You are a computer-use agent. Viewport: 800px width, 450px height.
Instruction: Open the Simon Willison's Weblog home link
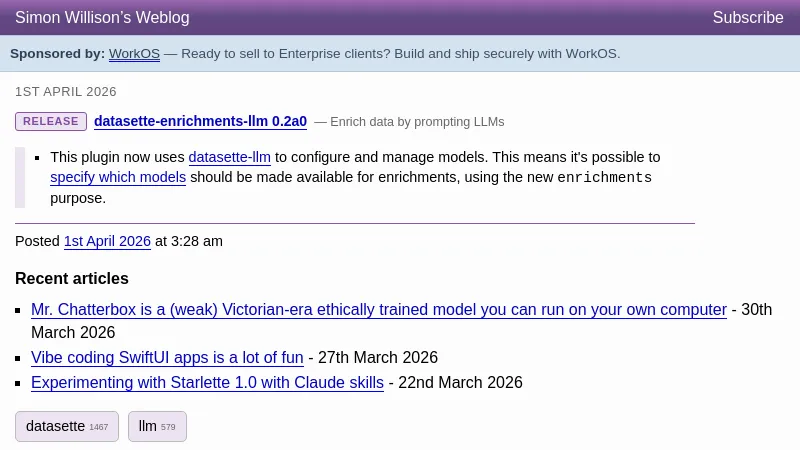click(x=102, y=18)
